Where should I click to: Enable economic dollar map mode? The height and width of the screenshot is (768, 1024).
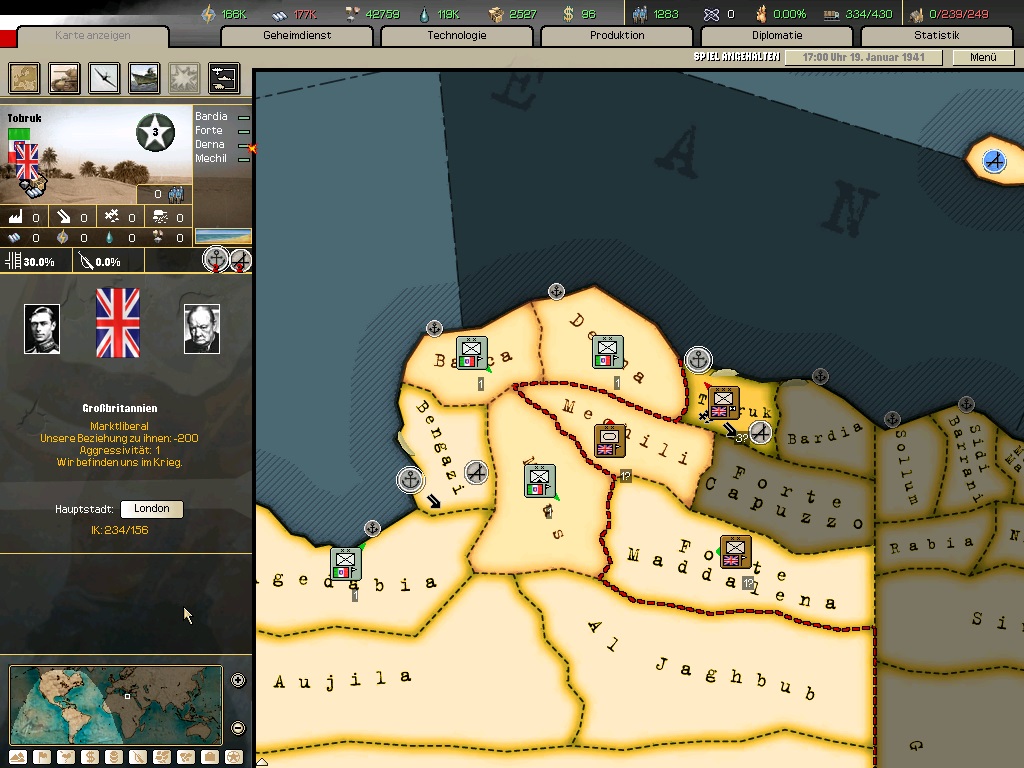90,757
